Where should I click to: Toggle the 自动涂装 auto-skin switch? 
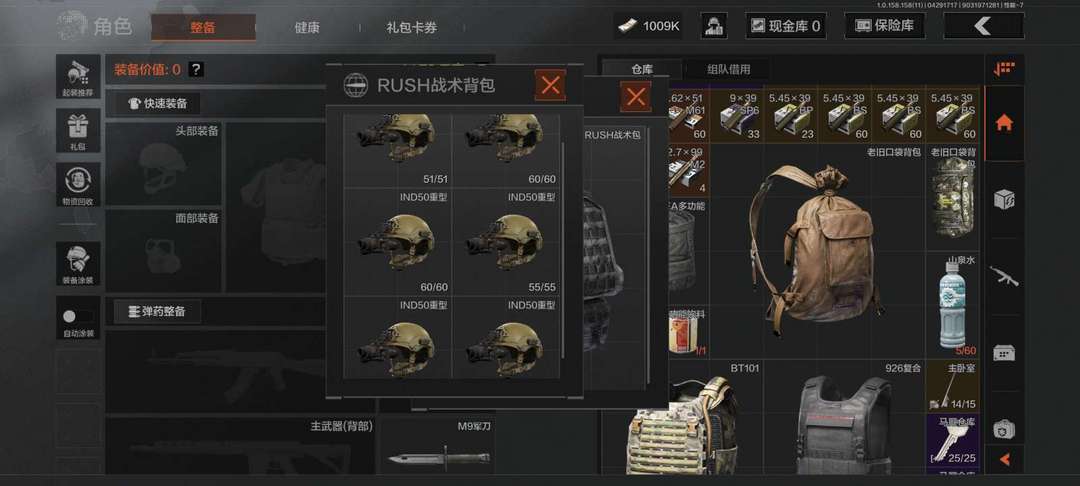[x=78, y=317]
